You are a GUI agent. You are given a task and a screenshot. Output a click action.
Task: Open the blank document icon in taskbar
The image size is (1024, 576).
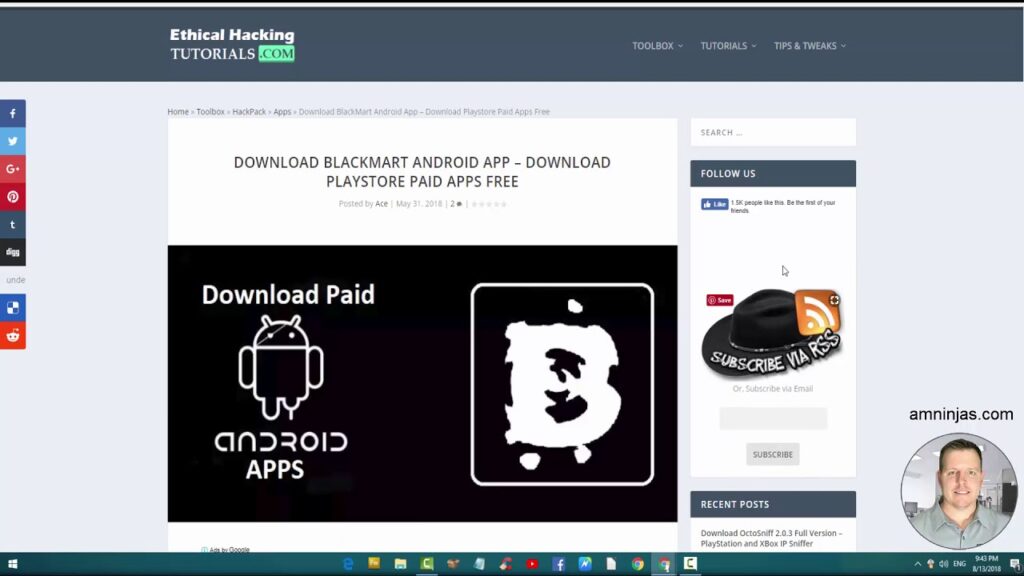[611, 564]
